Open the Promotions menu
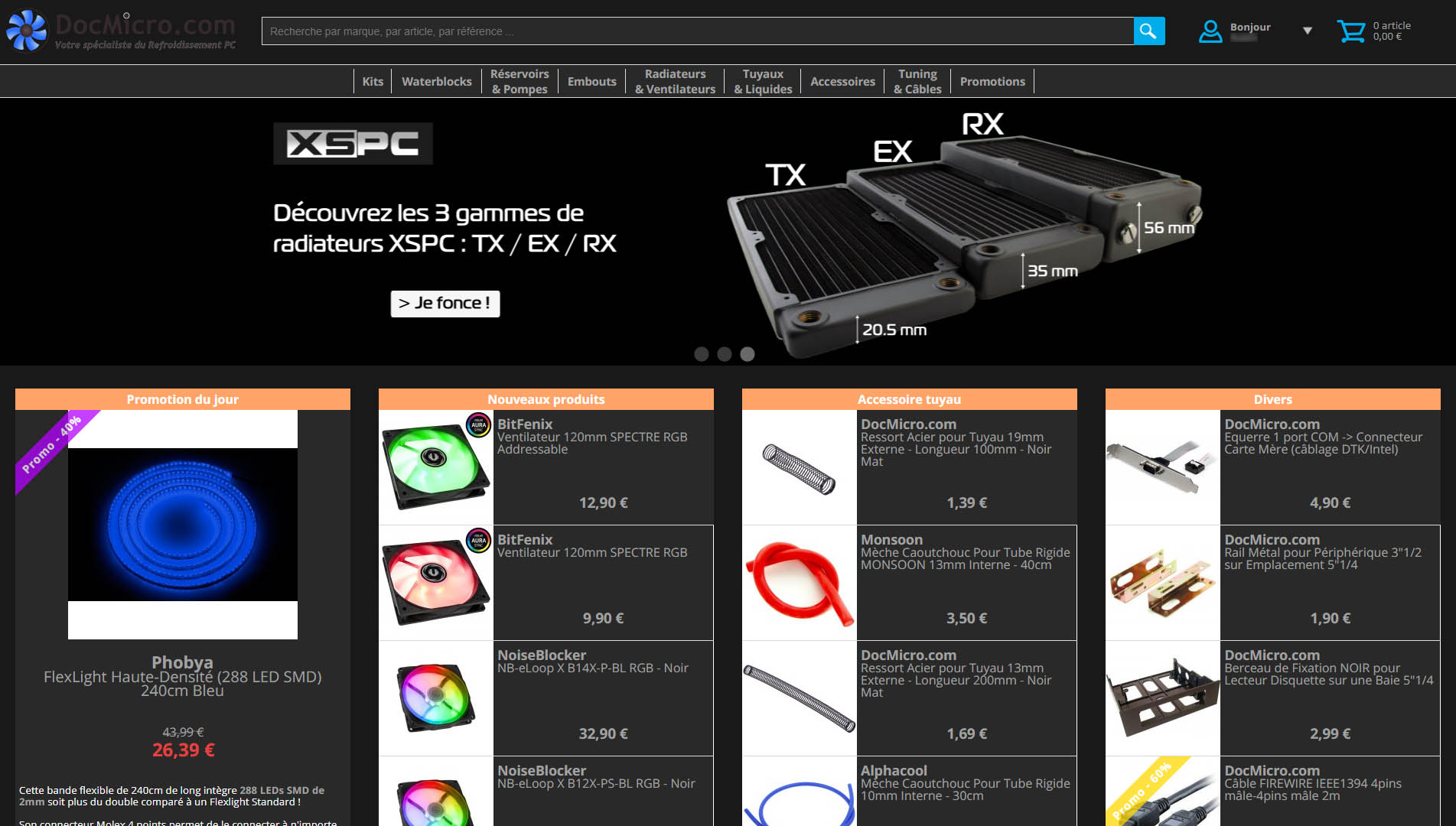The width and height of the screenshot is (1456, 826). tap(992, 82)
